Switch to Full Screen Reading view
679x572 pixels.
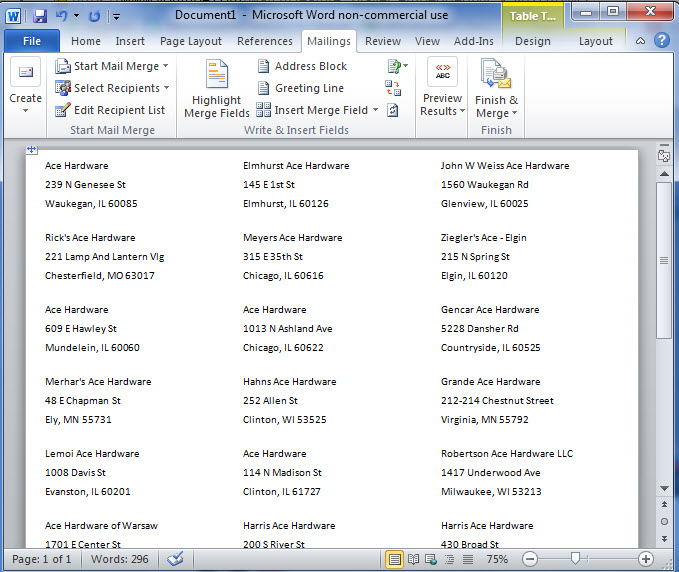click(x=414, y=559)
